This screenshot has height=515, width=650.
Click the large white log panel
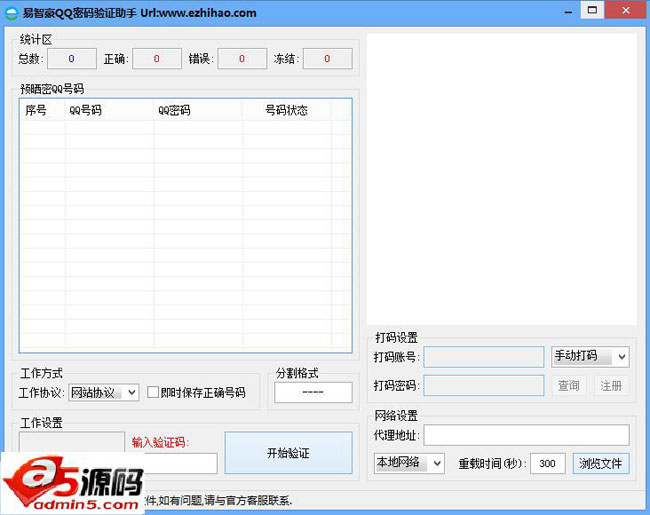click(x=502, y=179)
